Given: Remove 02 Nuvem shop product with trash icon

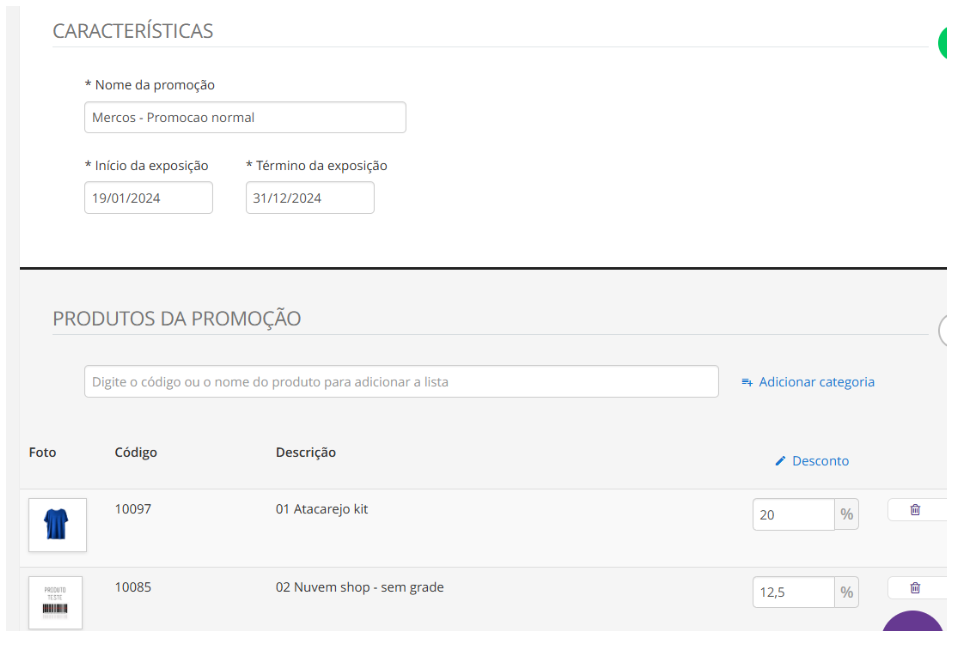Looking at the screenshot, I should (915, 588).
